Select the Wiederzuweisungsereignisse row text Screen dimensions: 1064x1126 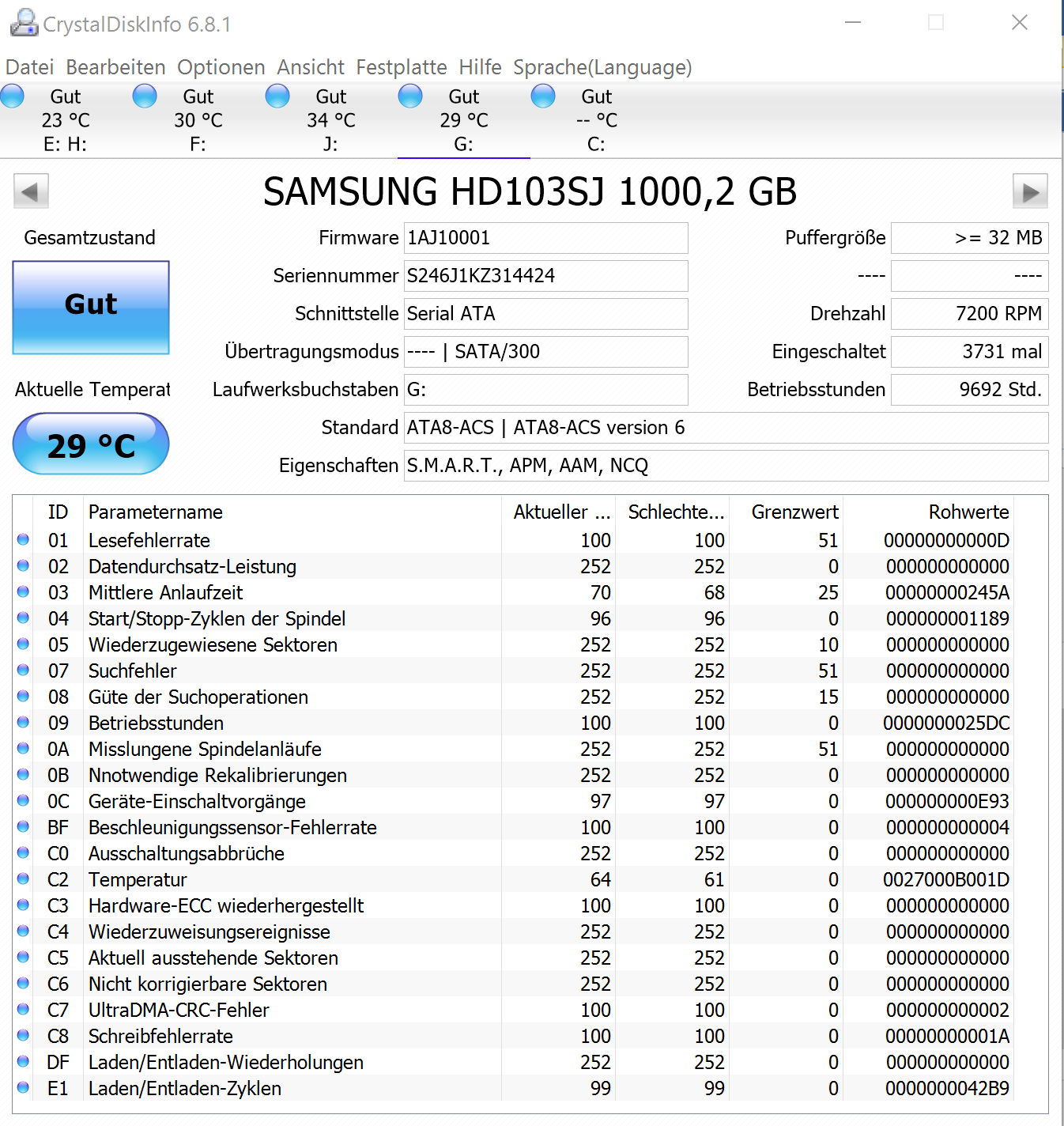click(x=209, y=931)
